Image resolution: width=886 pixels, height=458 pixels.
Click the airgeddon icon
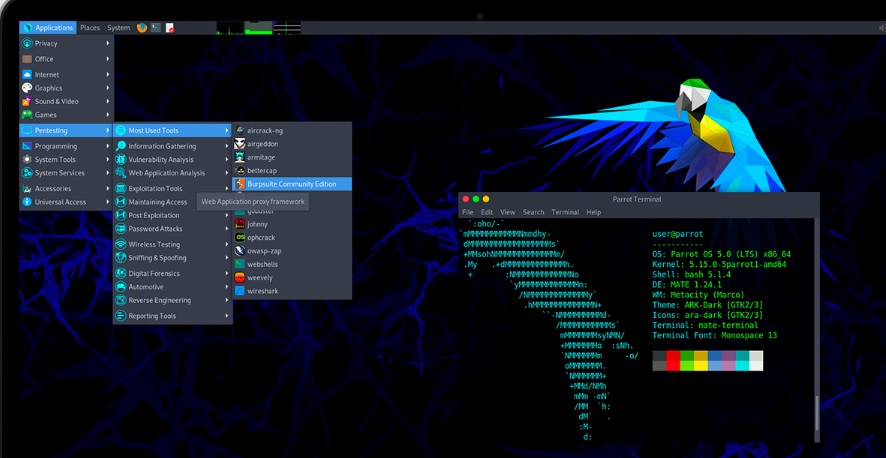240,144
